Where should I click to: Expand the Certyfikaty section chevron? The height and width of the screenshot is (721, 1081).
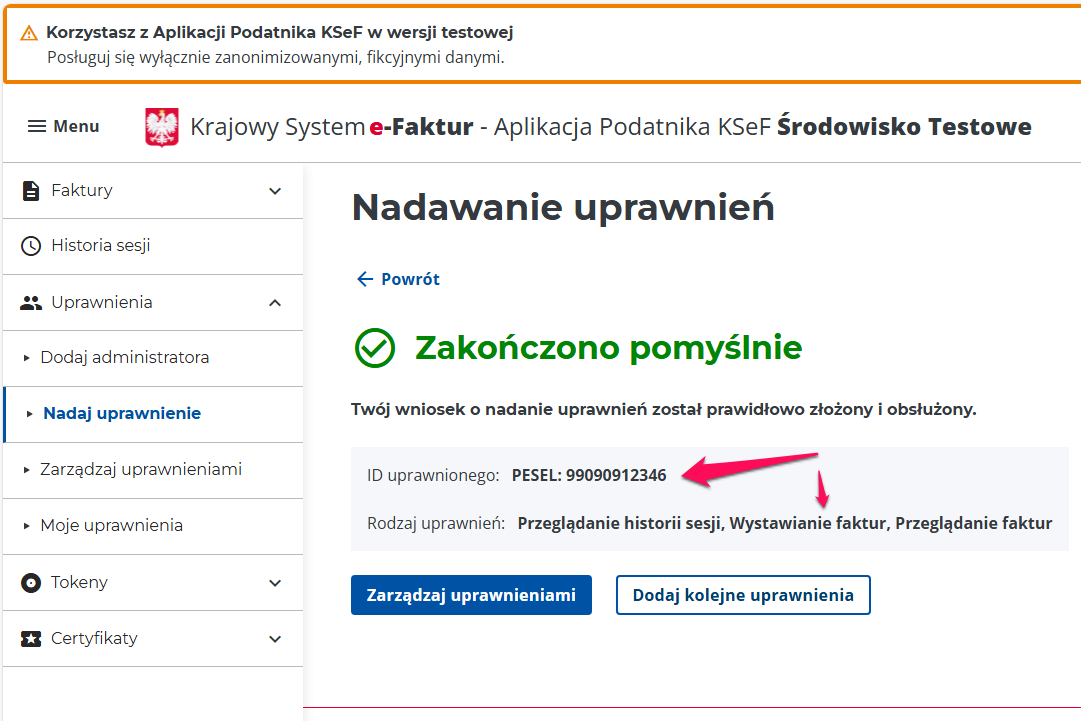[x=275, y=638]
